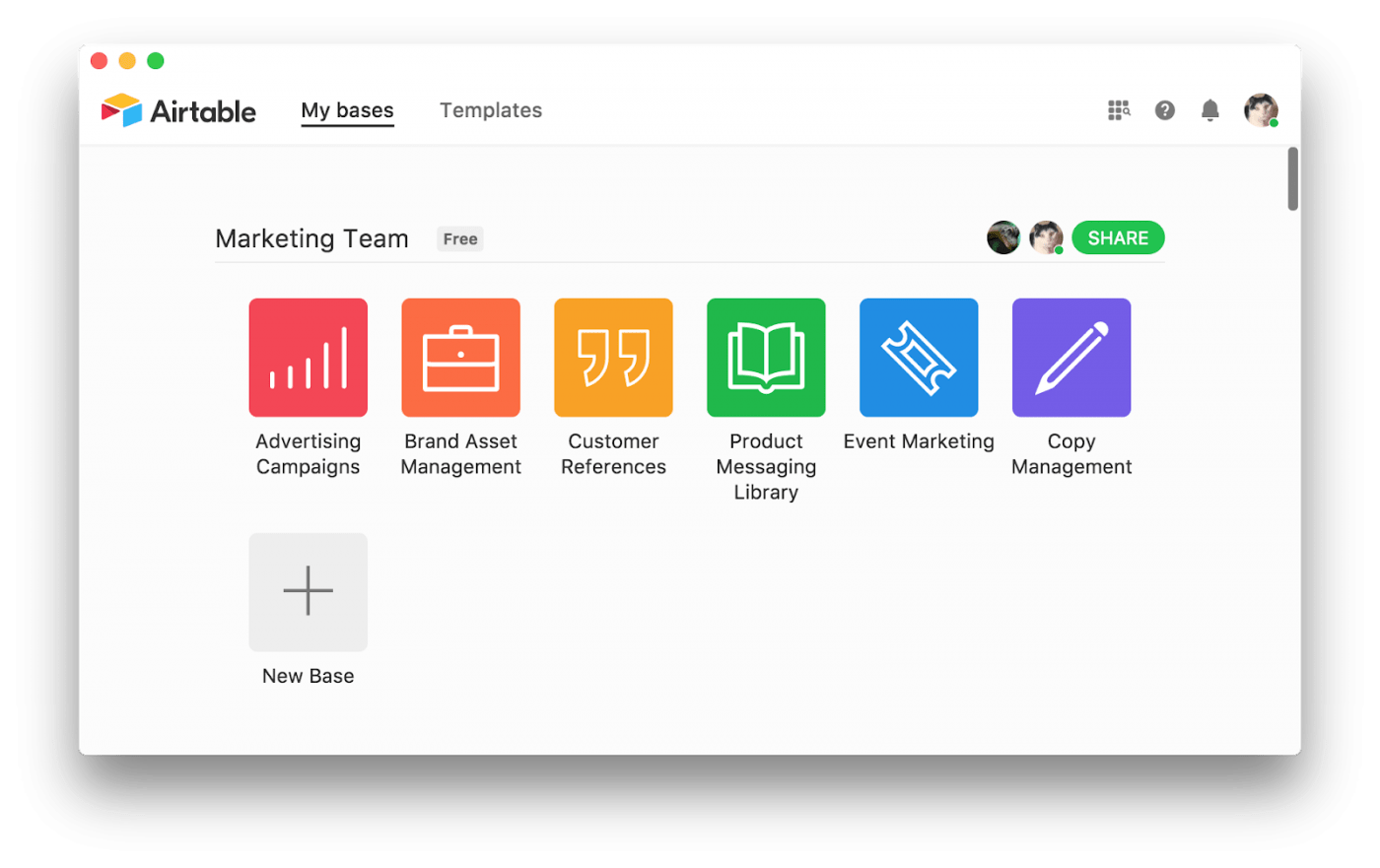Click the Product Messaging Library label
1380x868 pixels.
(x=766, y=467)
